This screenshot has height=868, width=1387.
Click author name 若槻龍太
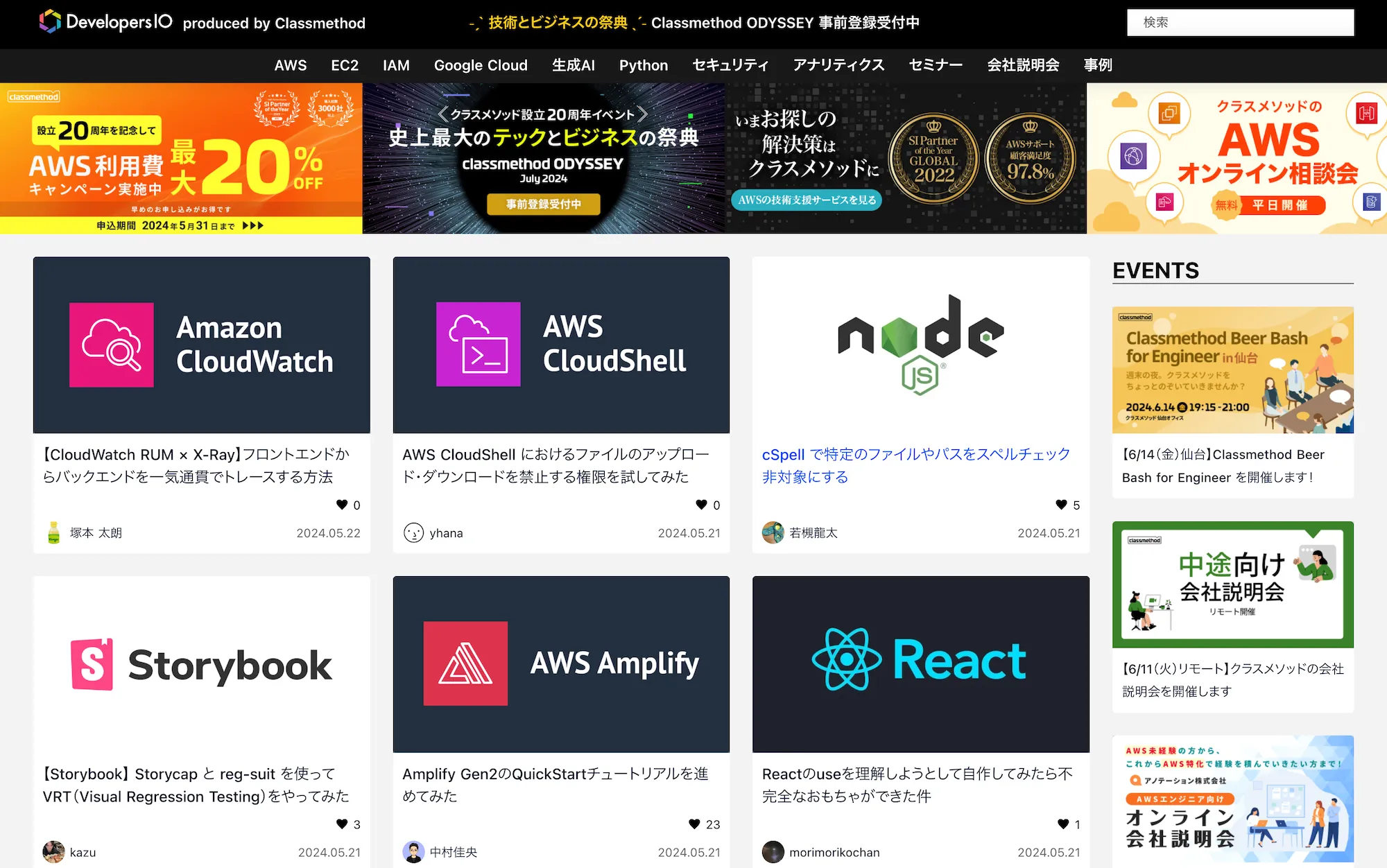click(813, 533)
